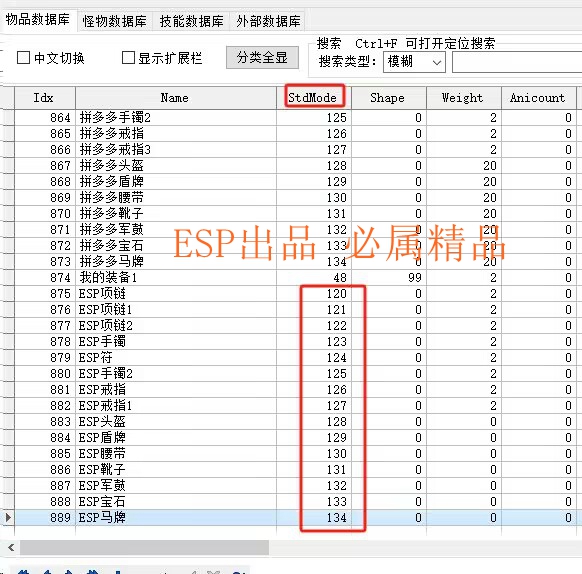Image resolution: width=582 pixels, height=574 pixels.
Task: Select the ESP宝石 name cell
Action: click(x=176, y=502)
